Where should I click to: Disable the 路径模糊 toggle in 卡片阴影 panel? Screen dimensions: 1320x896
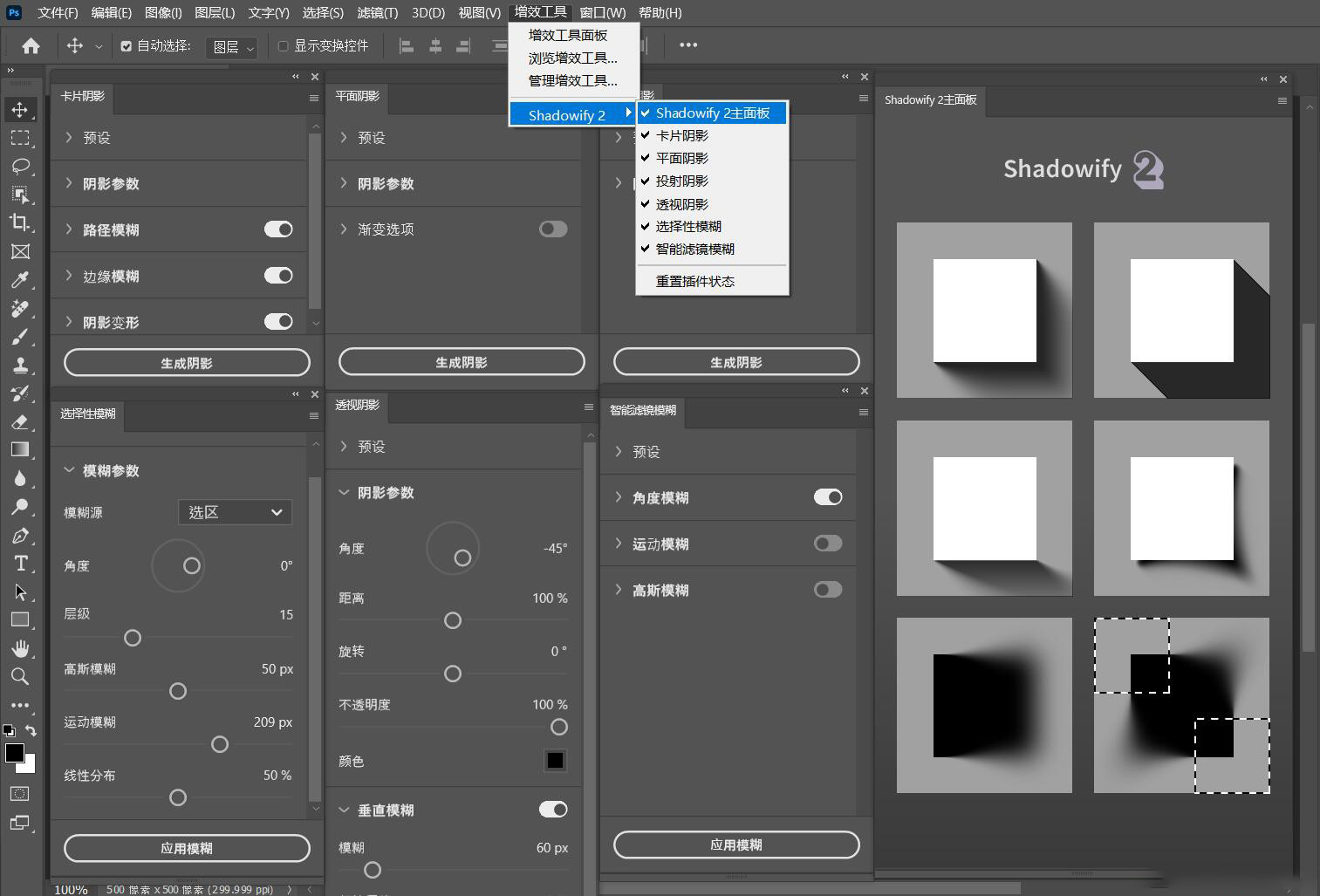pyautogui.click(x=277, y=229)
